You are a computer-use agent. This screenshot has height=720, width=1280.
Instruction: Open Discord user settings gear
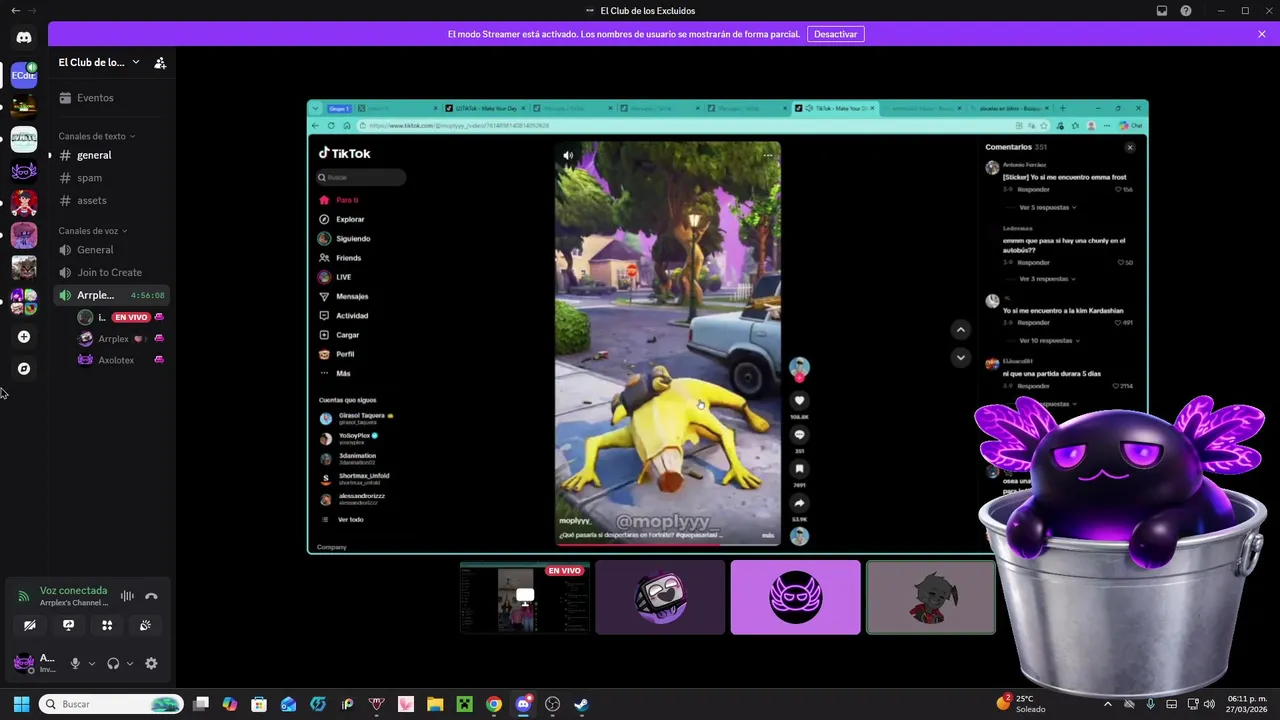151,663
